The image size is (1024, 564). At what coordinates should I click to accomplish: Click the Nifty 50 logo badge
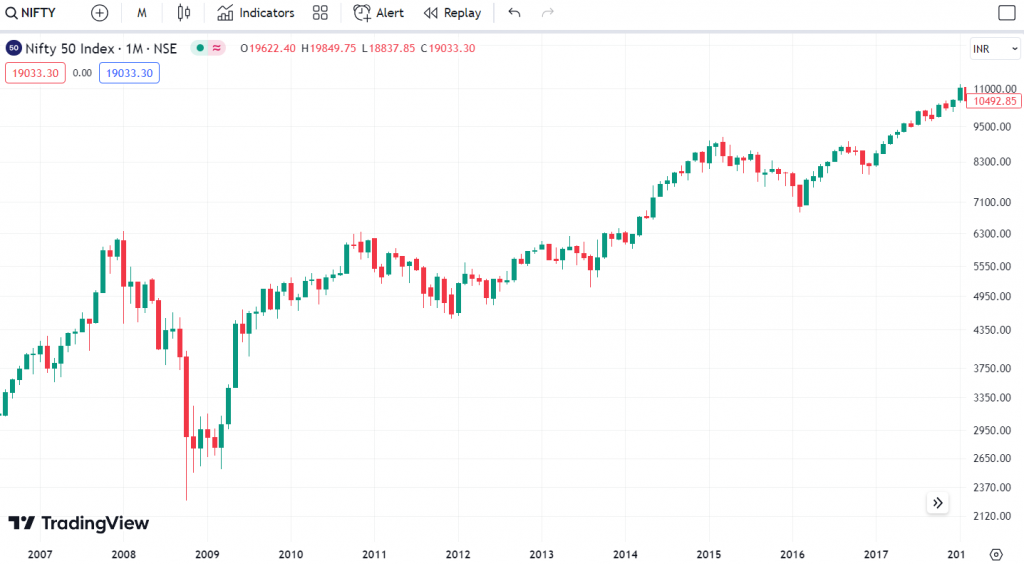pos(14,48)
